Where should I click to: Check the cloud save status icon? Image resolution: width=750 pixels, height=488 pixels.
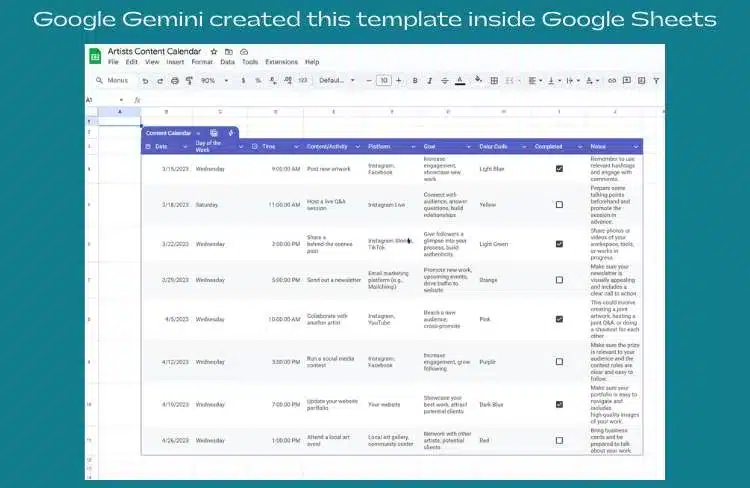(x=244, y=52)
